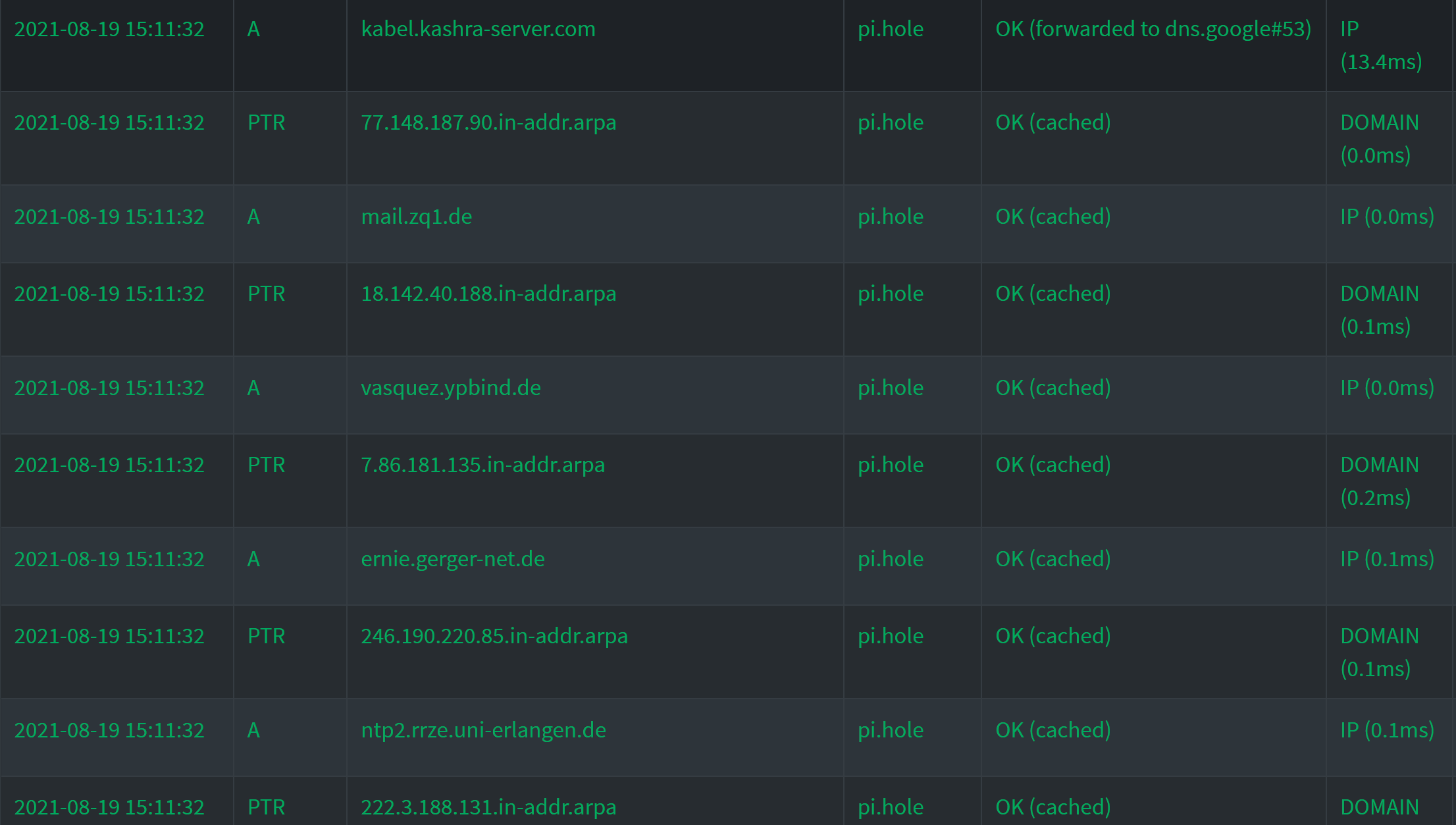Click the DOMAIN (0.2ms) reply value
1456x825 pixels.
(1379, 481)
